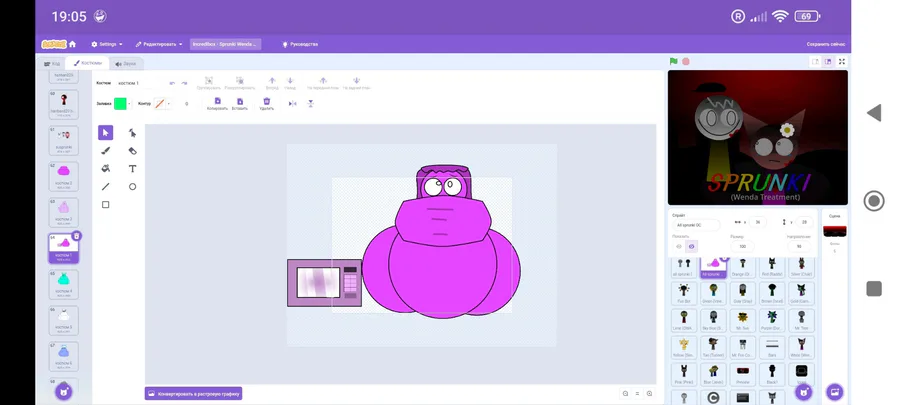Switch to large stage layout
Image resolution: width=900 pixels, height=405 pixels.
pos(828,61)
